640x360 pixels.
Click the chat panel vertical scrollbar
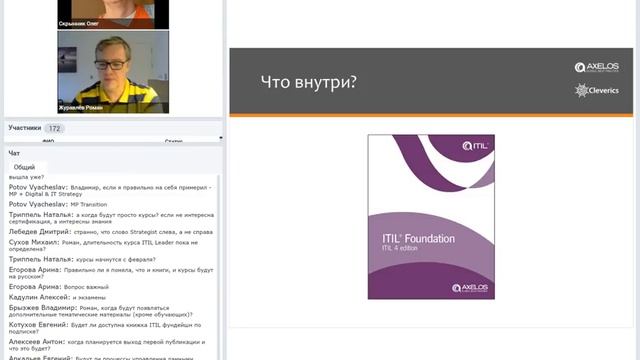218,267
